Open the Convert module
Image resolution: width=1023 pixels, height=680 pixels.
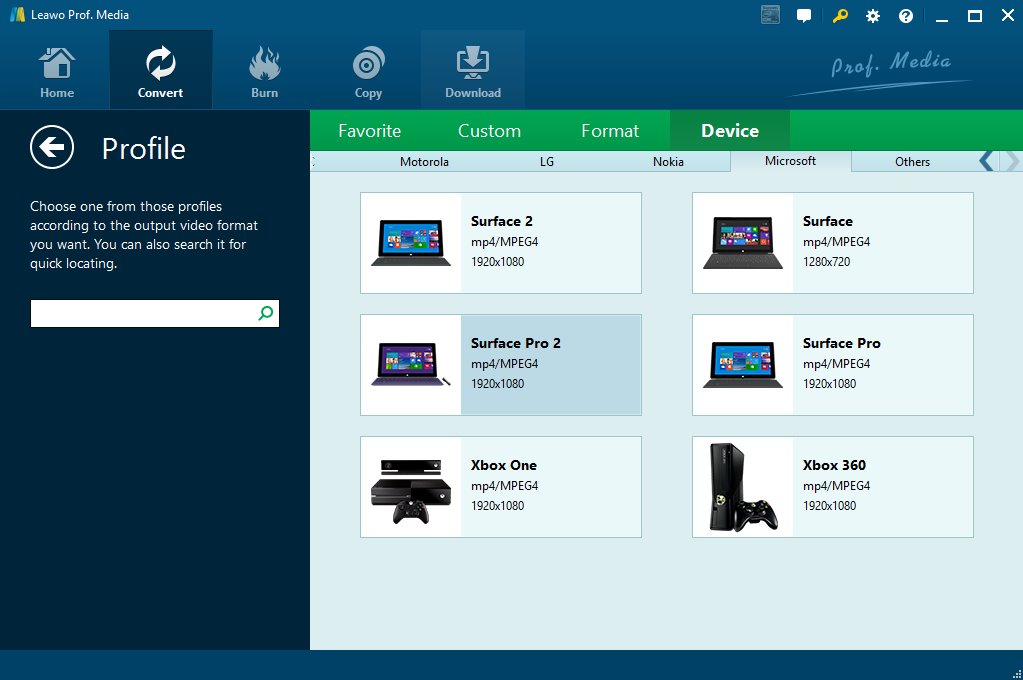pos(160,70)
